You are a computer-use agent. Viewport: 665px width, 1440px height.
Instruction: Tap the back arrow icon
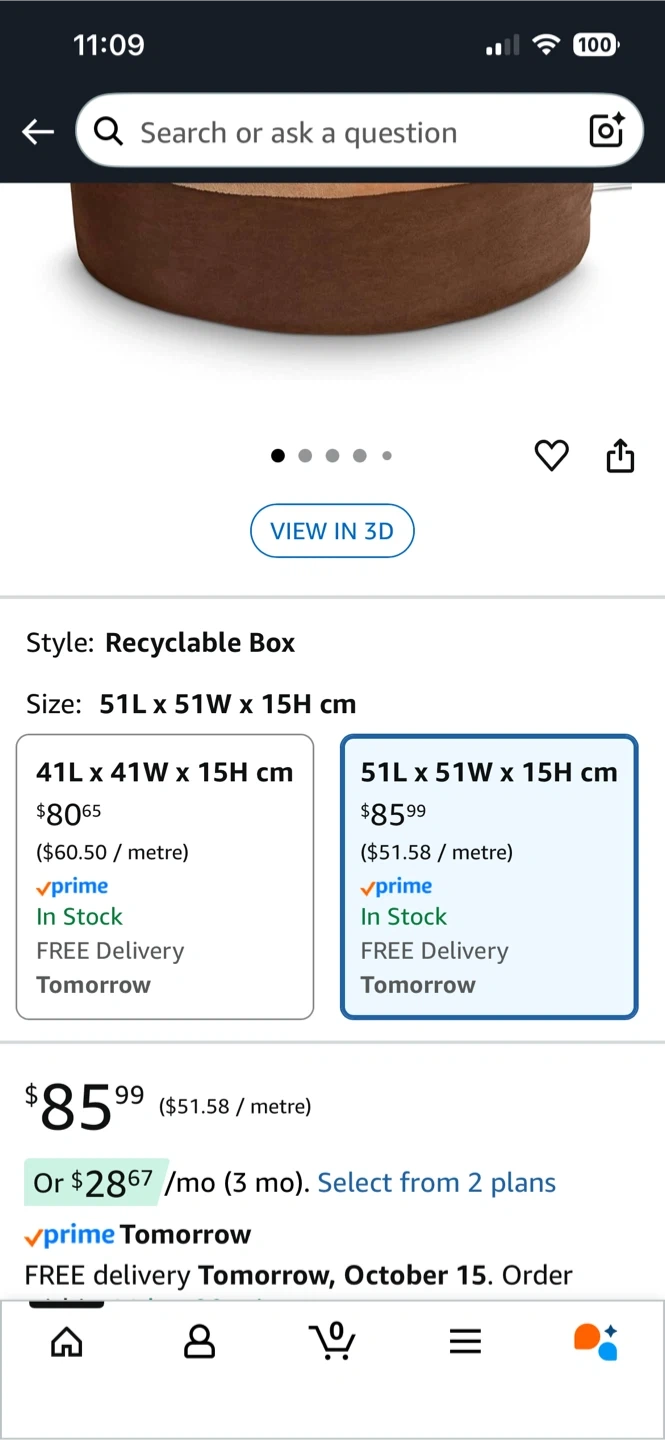click(x=38, y=131)
